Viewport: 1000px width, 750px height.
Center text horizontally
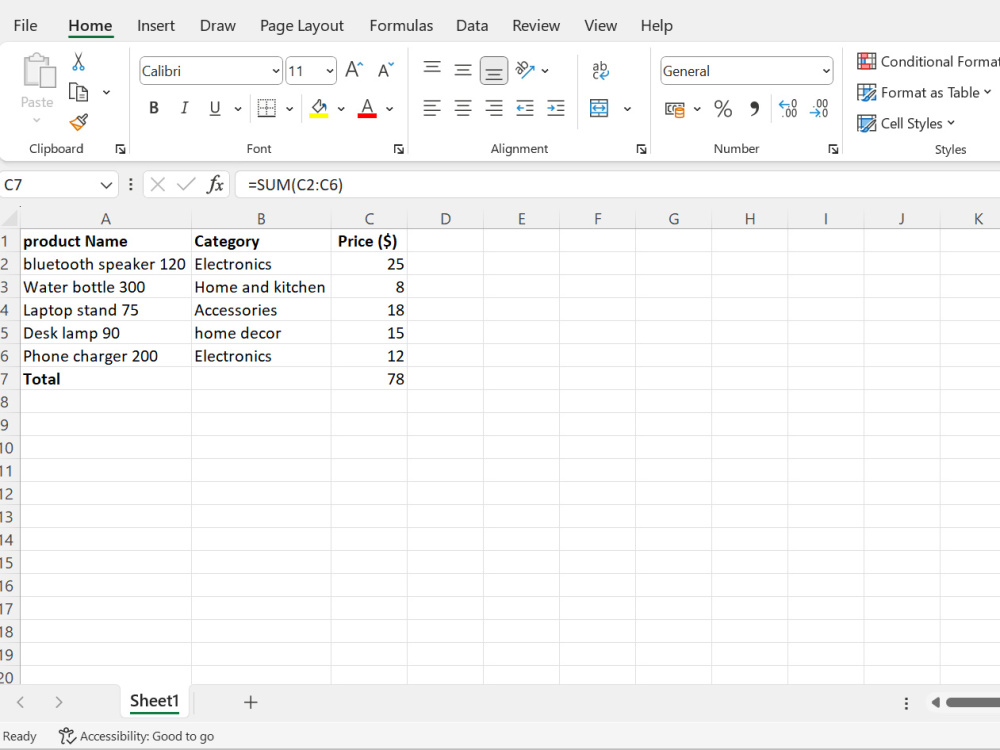pyautogui.click(x=463, y=108)
